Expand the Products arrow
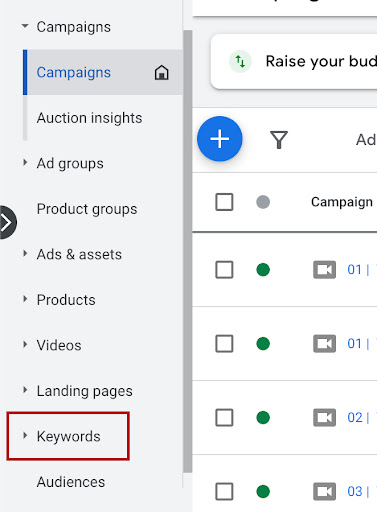Screen dimensions: 377x512 pos(25,299)
